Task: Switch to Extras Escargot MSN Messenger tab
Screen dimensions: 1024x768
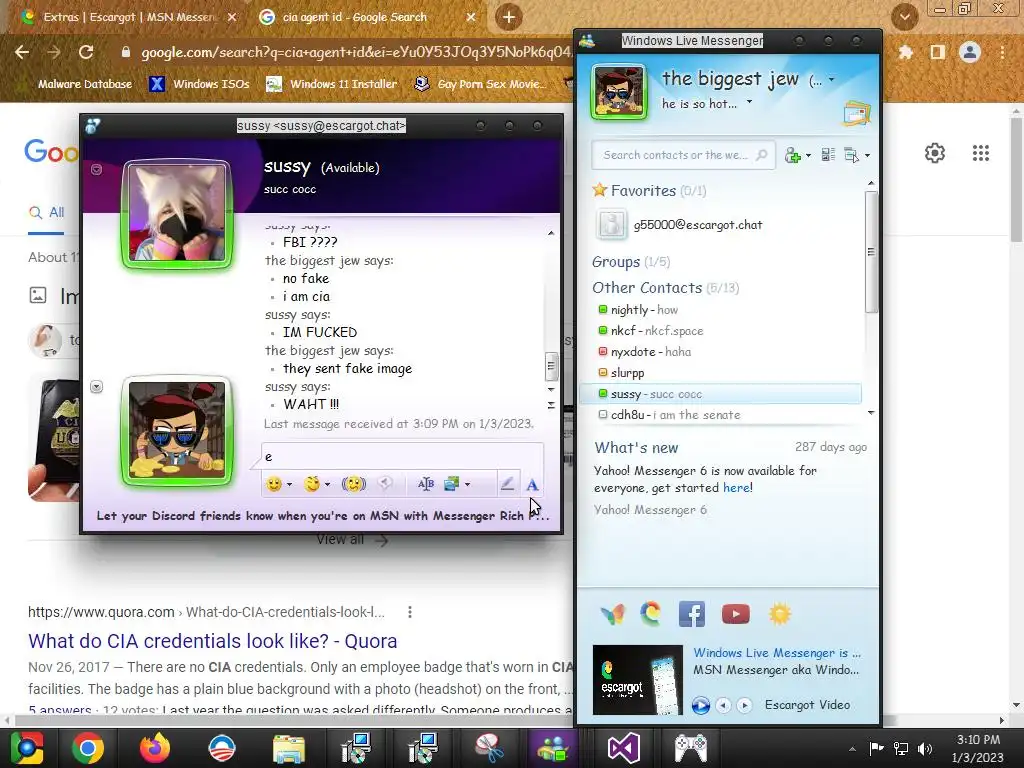Action: point(127,17)
